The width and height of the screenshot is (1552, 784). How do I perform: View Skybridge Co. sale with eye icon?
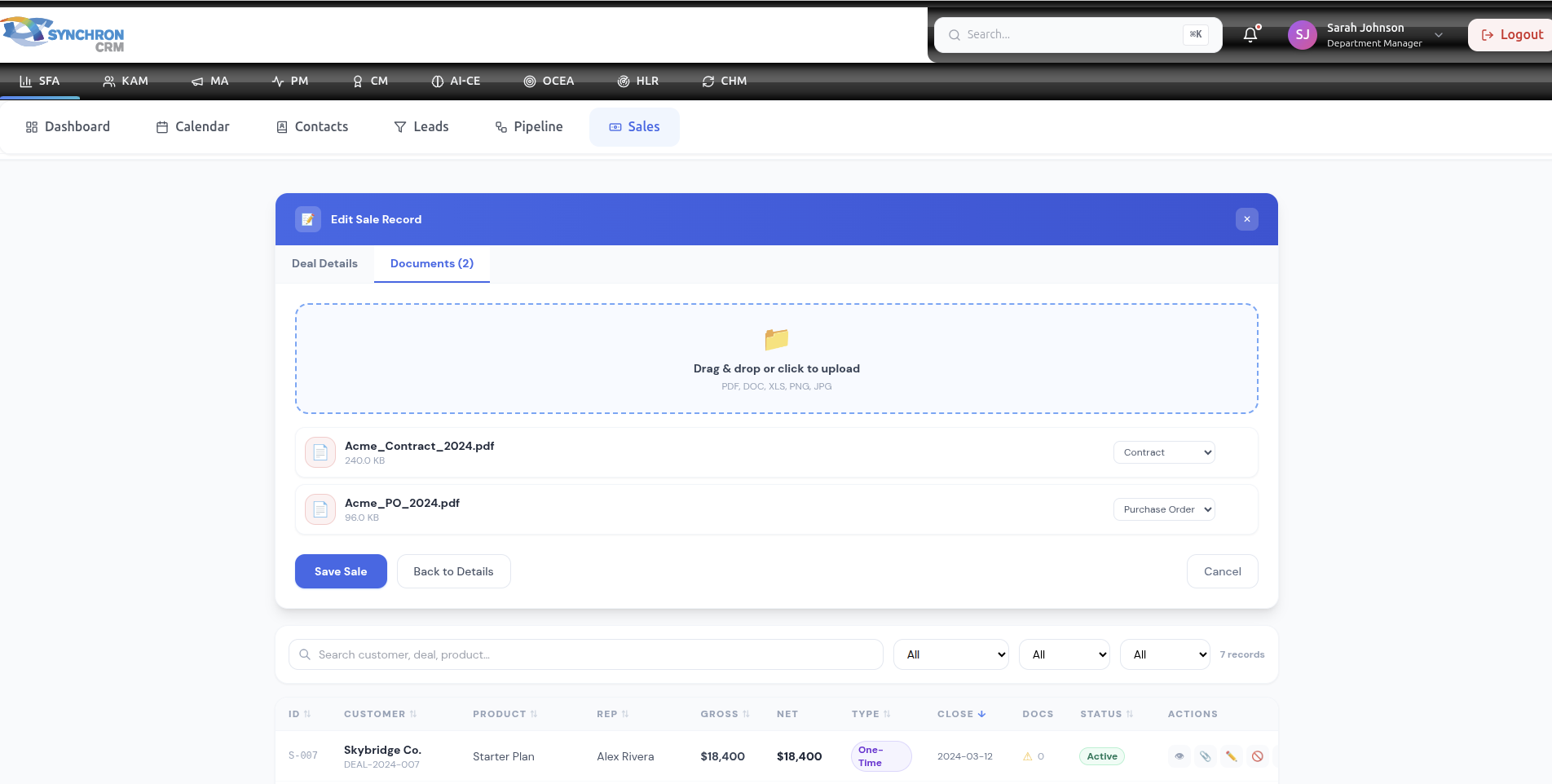coord(1179,756)
